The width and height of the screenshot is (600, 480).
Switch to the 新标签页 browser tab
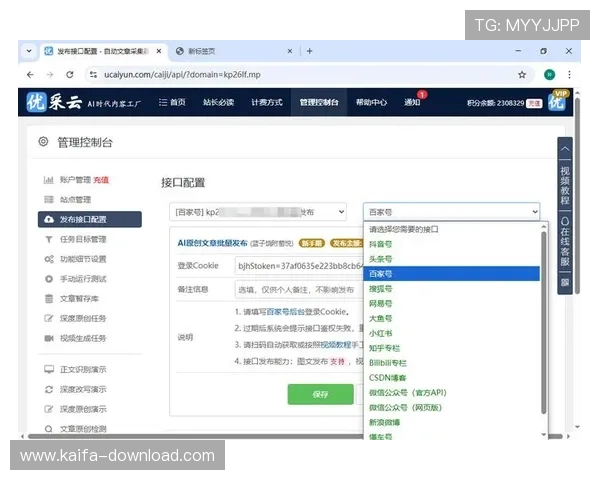[x=233, y=51]
